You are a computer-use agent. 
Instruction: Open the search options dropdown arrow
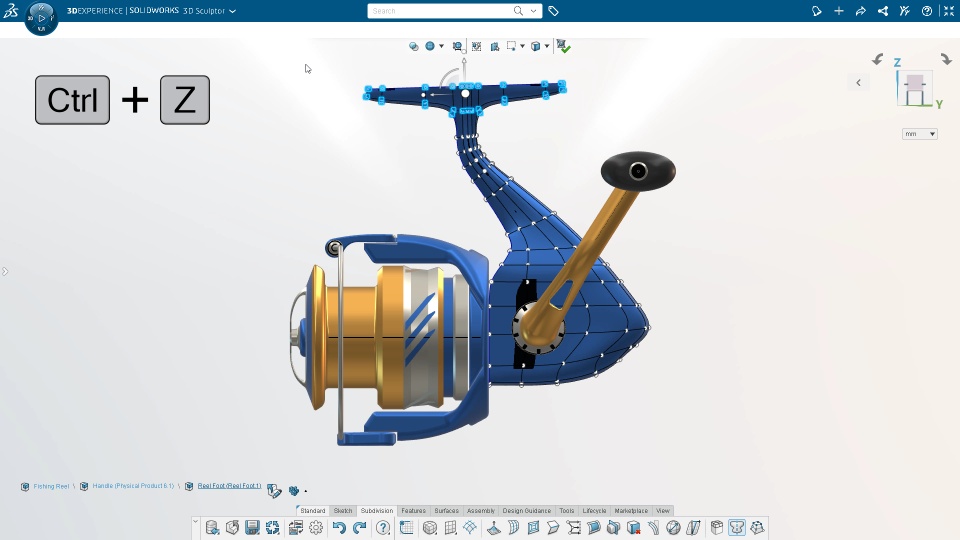tap(533, 11)
